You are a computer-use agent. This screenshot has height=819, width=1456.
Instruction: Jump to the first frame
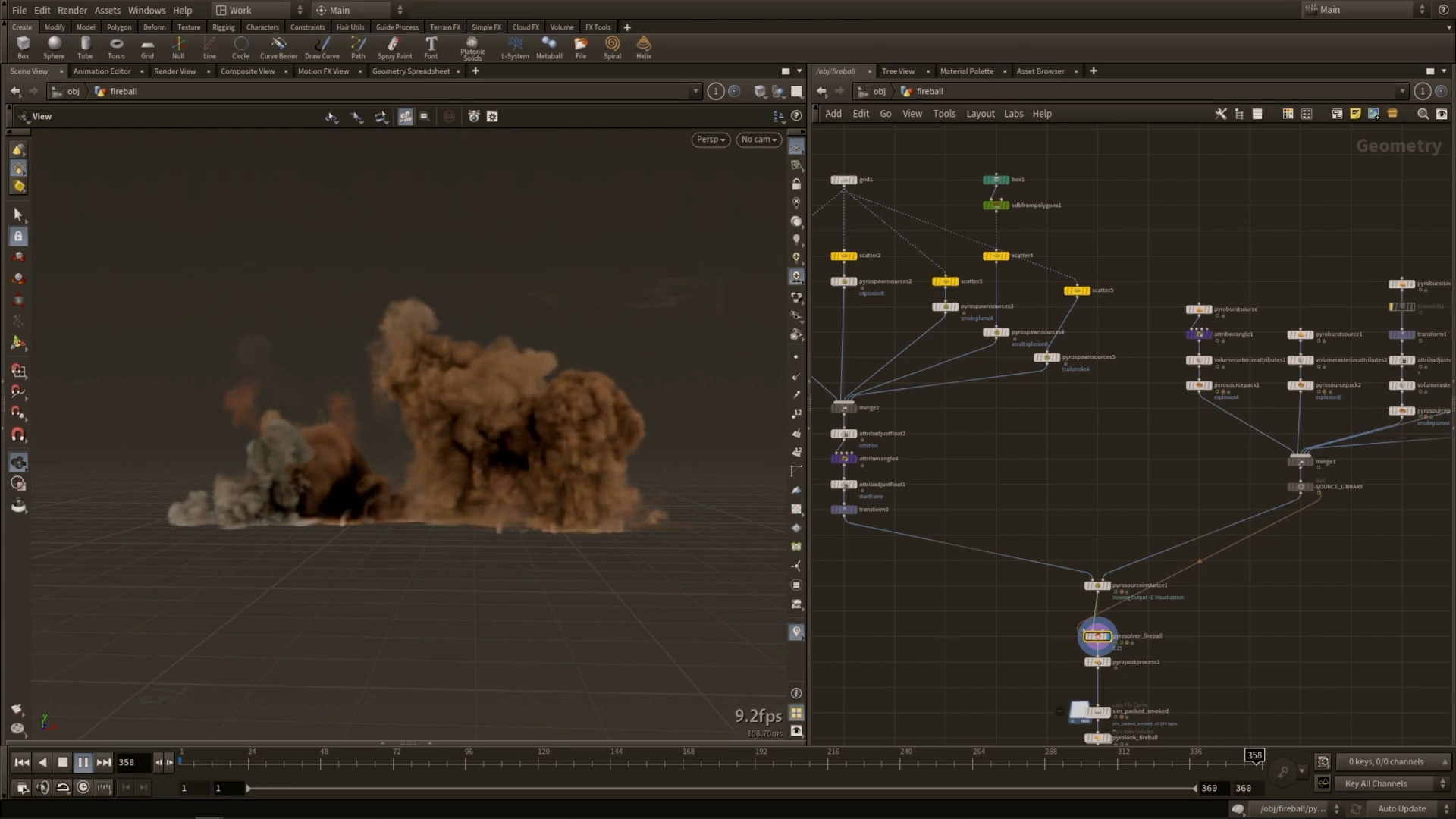pos(20,762)
